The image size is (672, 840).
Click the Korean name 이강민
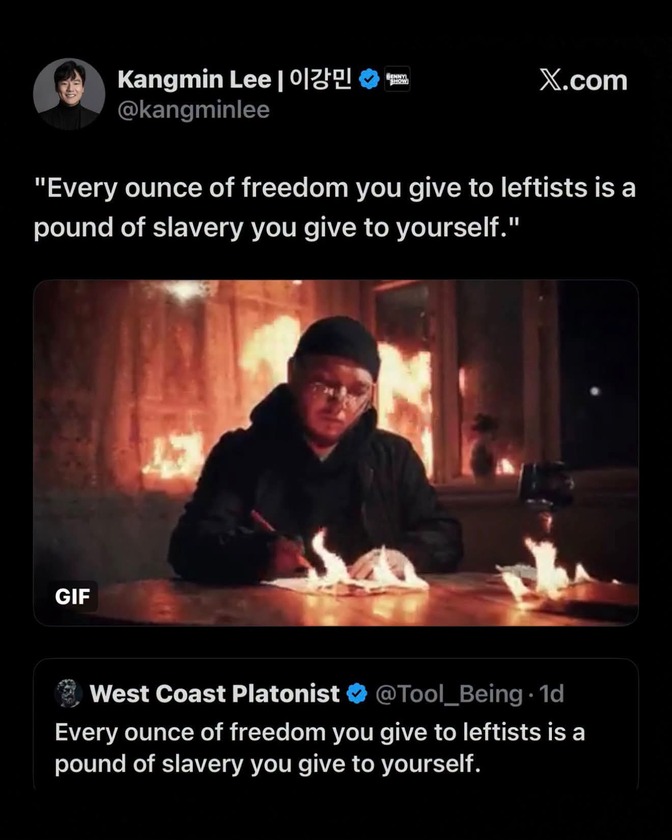[320, 79]
